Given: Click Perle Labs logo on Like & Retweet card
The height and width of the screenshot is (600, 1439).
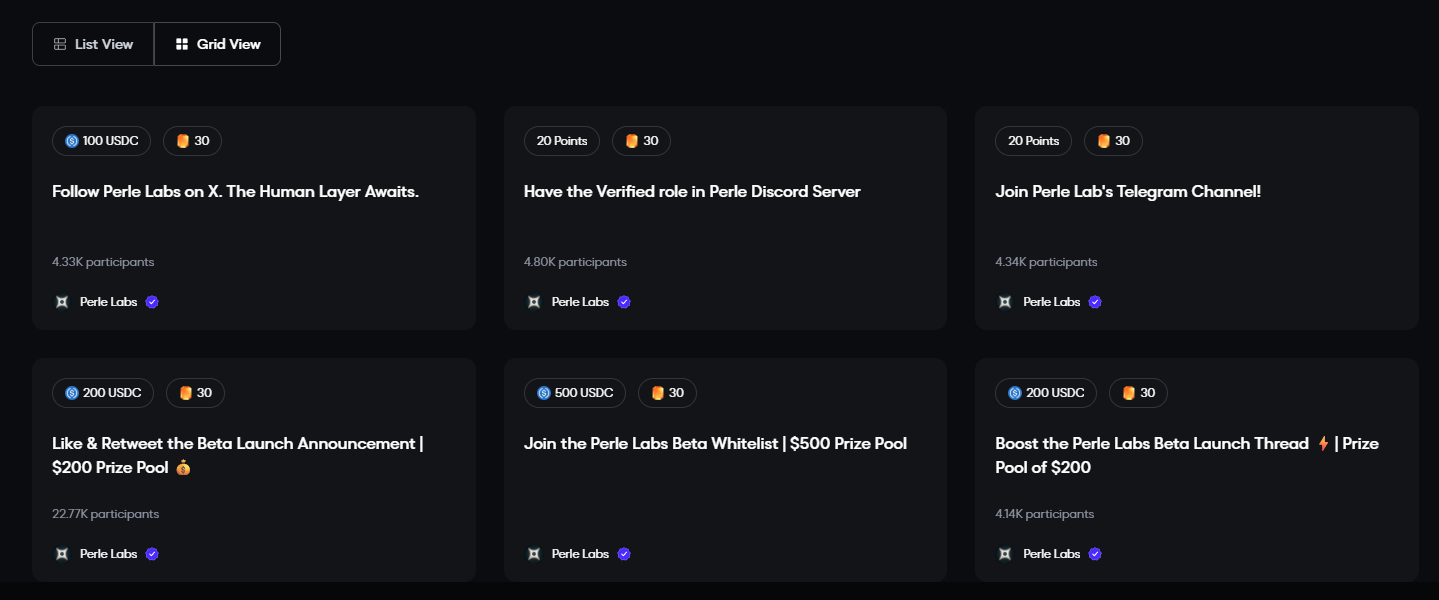Looking at the screenshot, I should click(x=62, y=554).
